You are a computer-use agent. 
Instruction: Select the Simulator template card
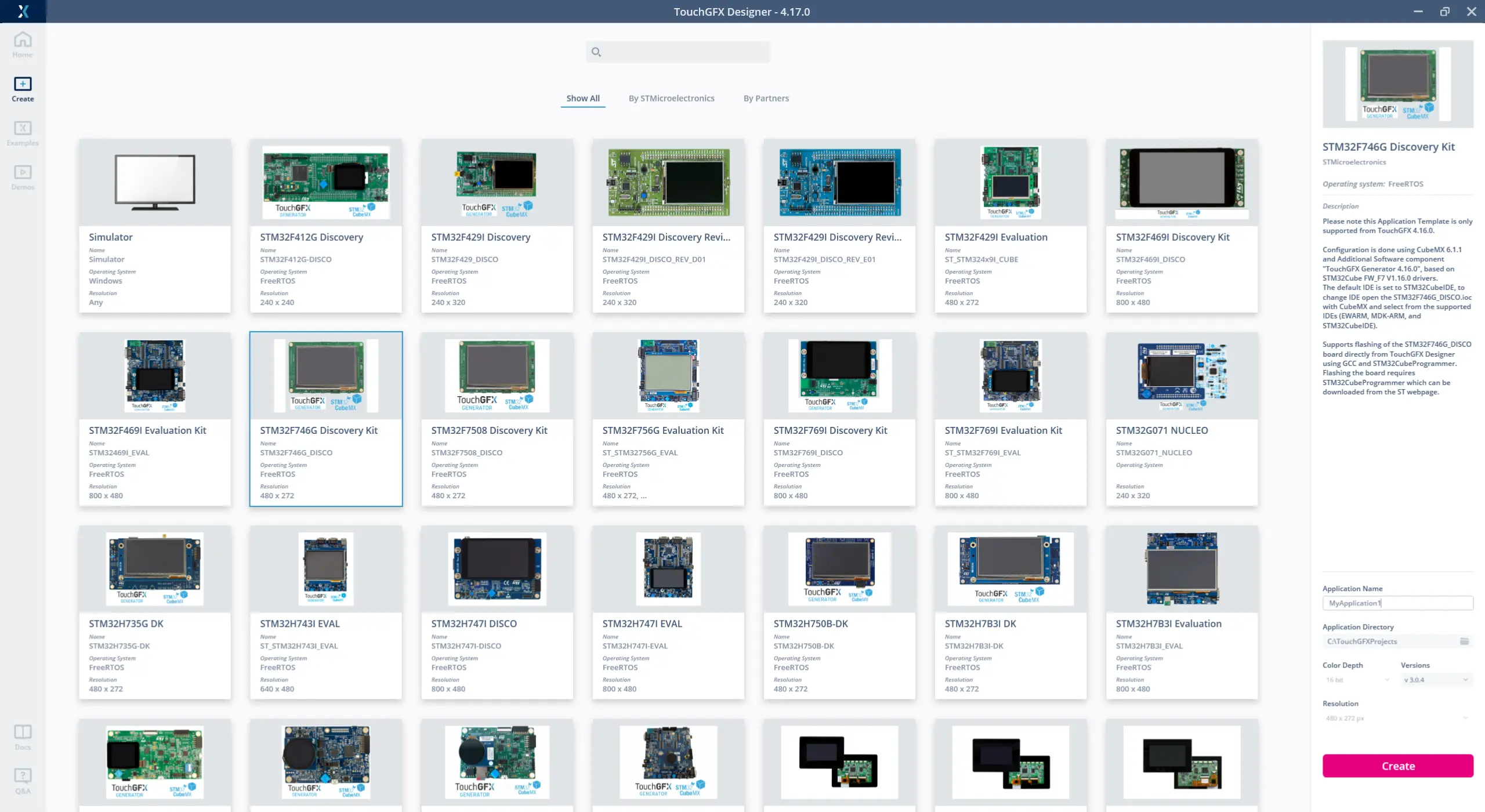pyautogui.click(x=155, y=226)
